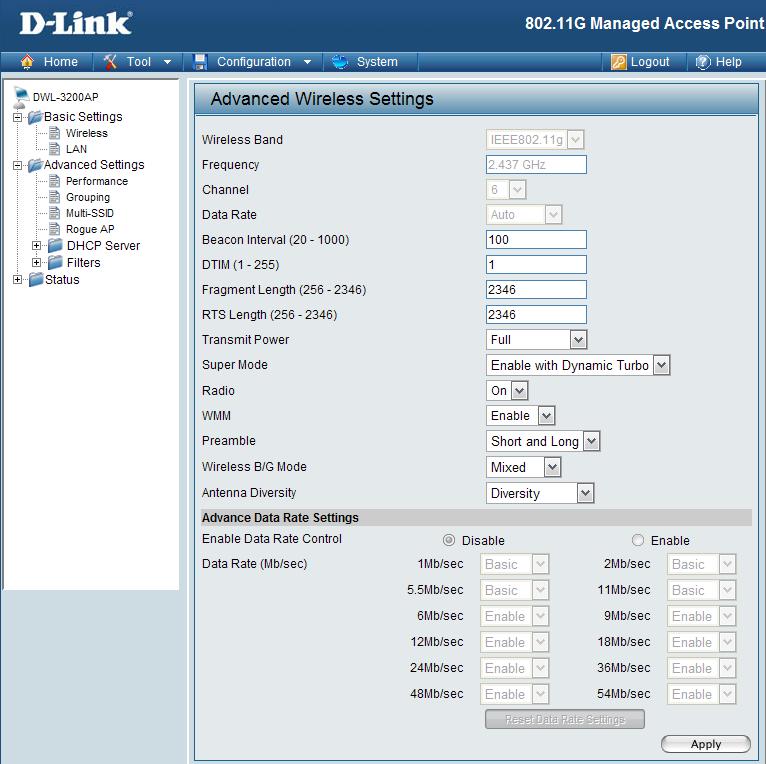Click the RTS Length input field

536,315
